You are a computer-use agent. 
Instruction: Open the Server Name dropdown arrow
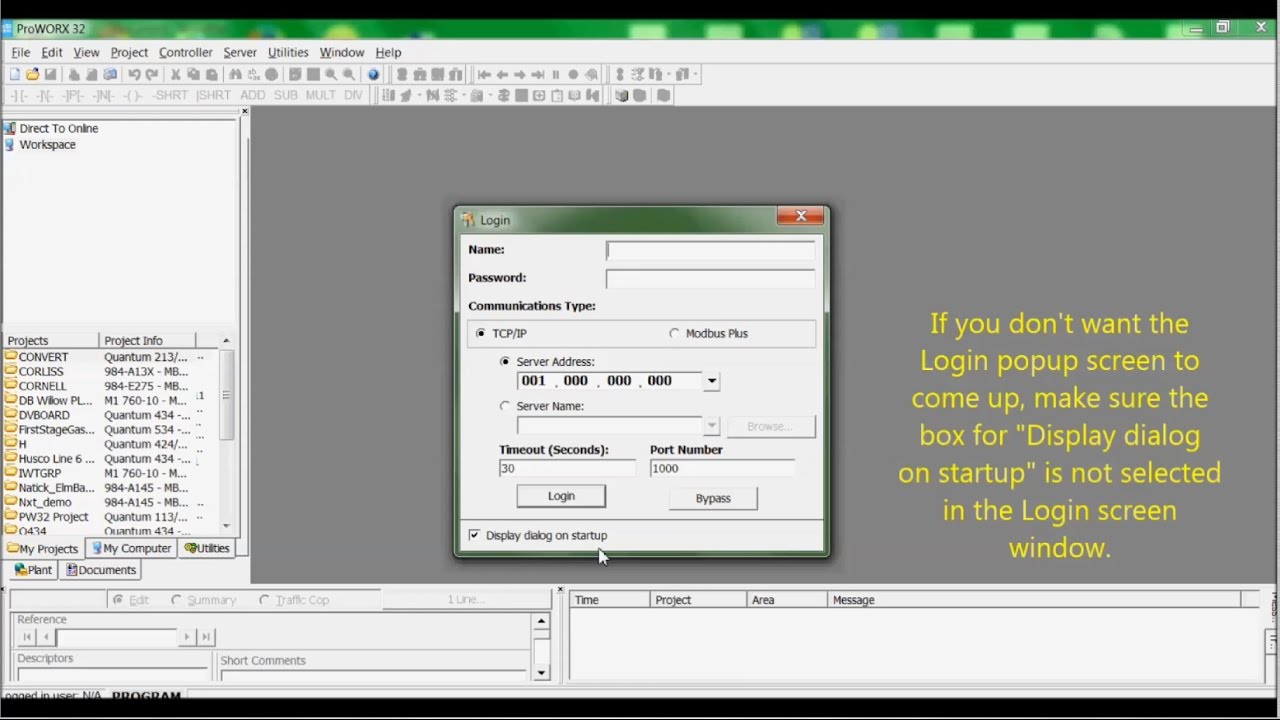pyautogui.click(x=711, y=426)
